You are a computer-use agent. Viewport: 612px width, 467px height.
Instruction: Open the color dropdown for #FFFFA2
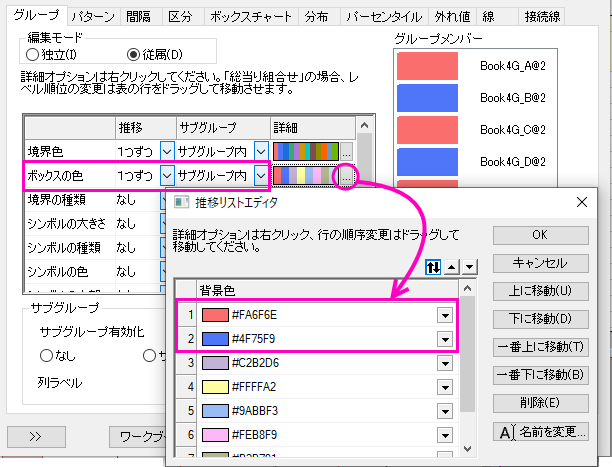[x=445, y=387]
